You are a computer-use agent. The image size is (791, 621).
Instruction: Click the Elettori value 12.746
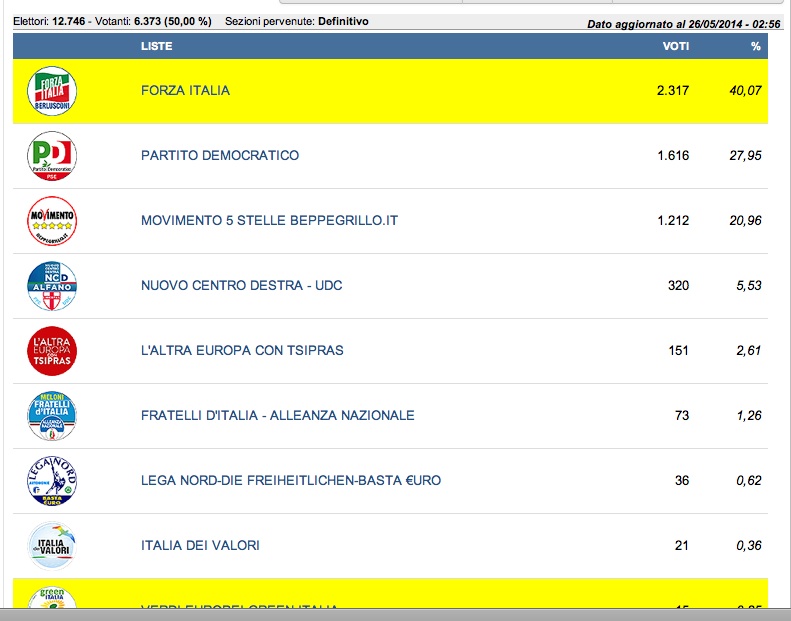[69, 21]
